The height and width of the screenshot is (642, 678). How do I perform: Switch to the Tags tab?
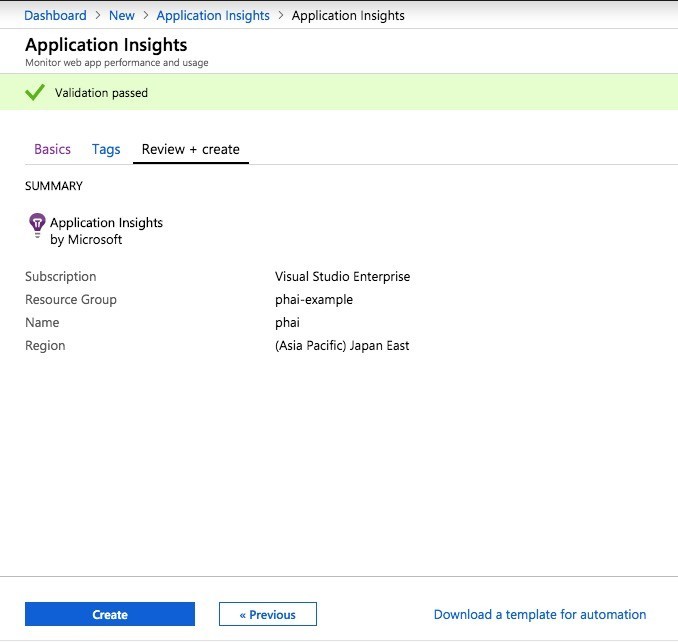(106, 149)
